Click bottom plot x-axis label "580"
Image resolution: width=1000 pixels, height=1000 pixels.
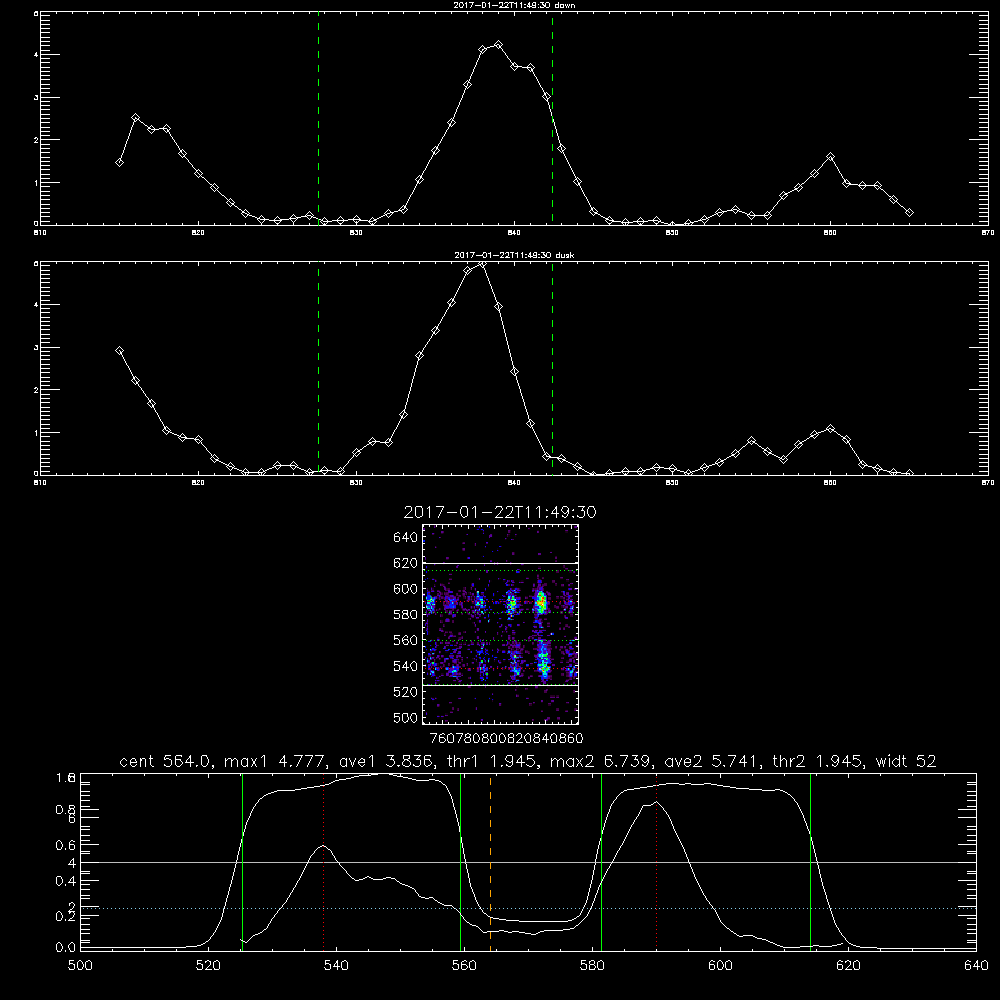592,966
